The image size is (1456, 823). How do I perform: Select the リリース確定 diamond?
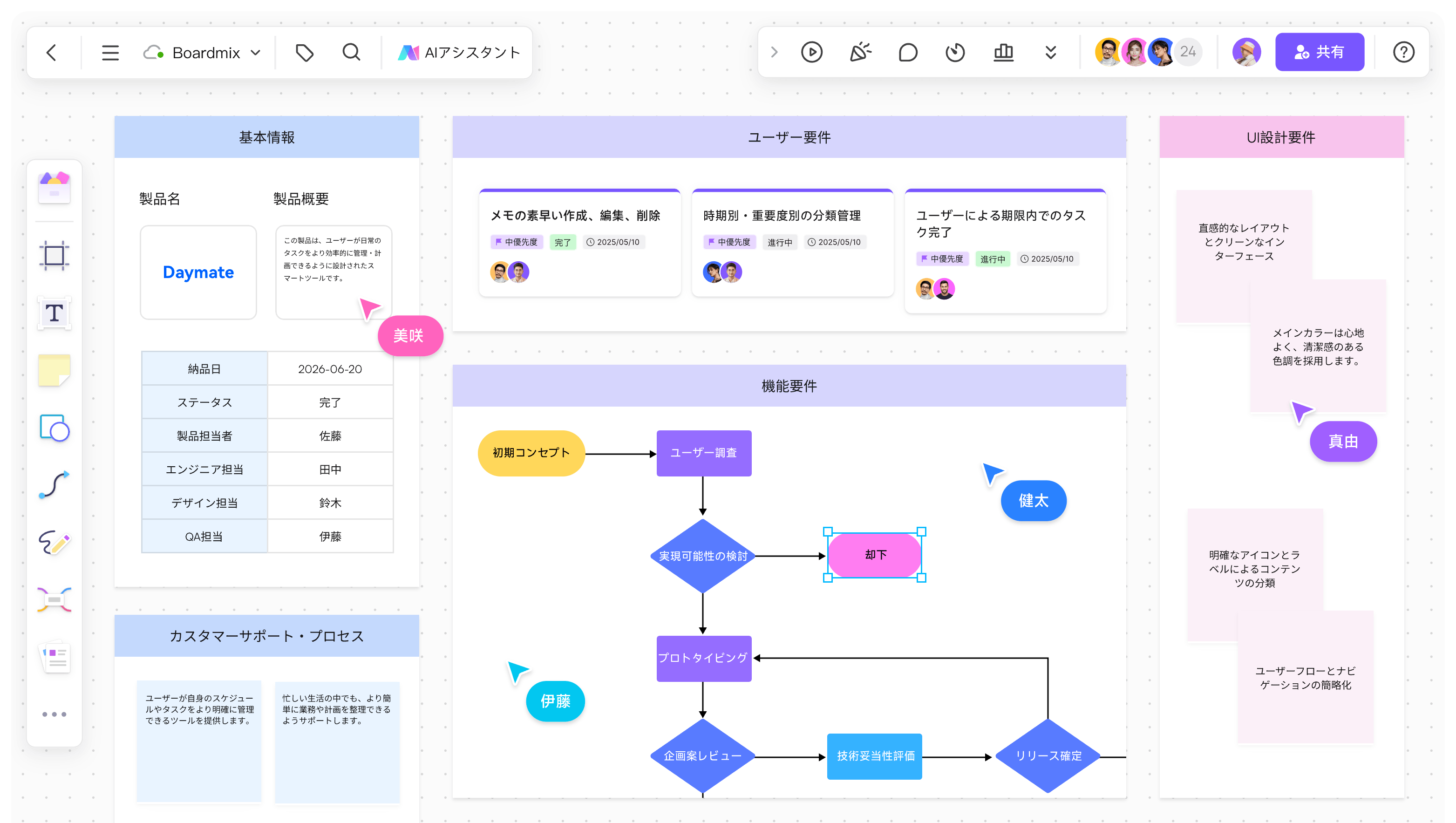click(x=1048, y=756)
